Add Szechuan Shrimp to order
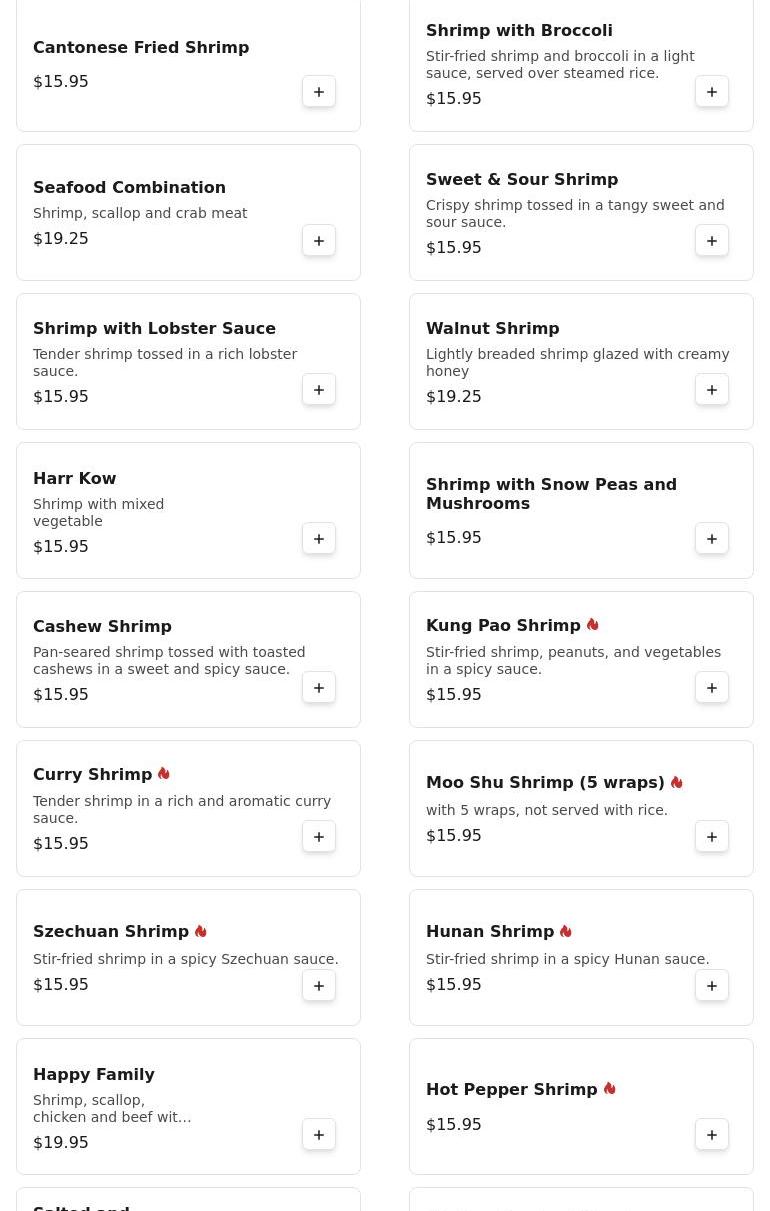The height and width of the screenshot is (1211, 770). pos(319,986)
